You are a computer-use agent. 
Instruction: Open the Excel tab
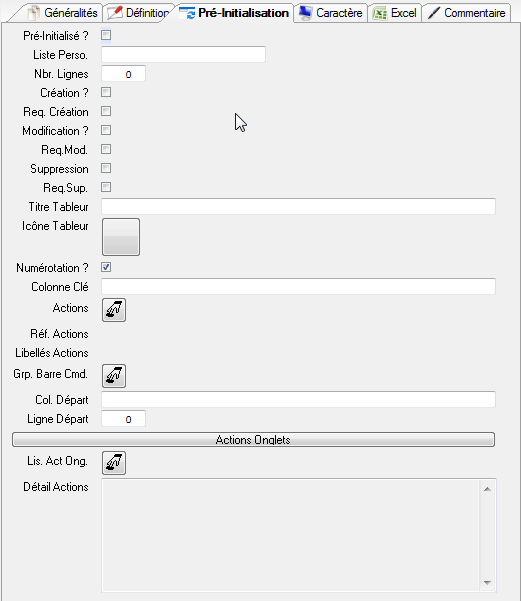tap(395, 13)
